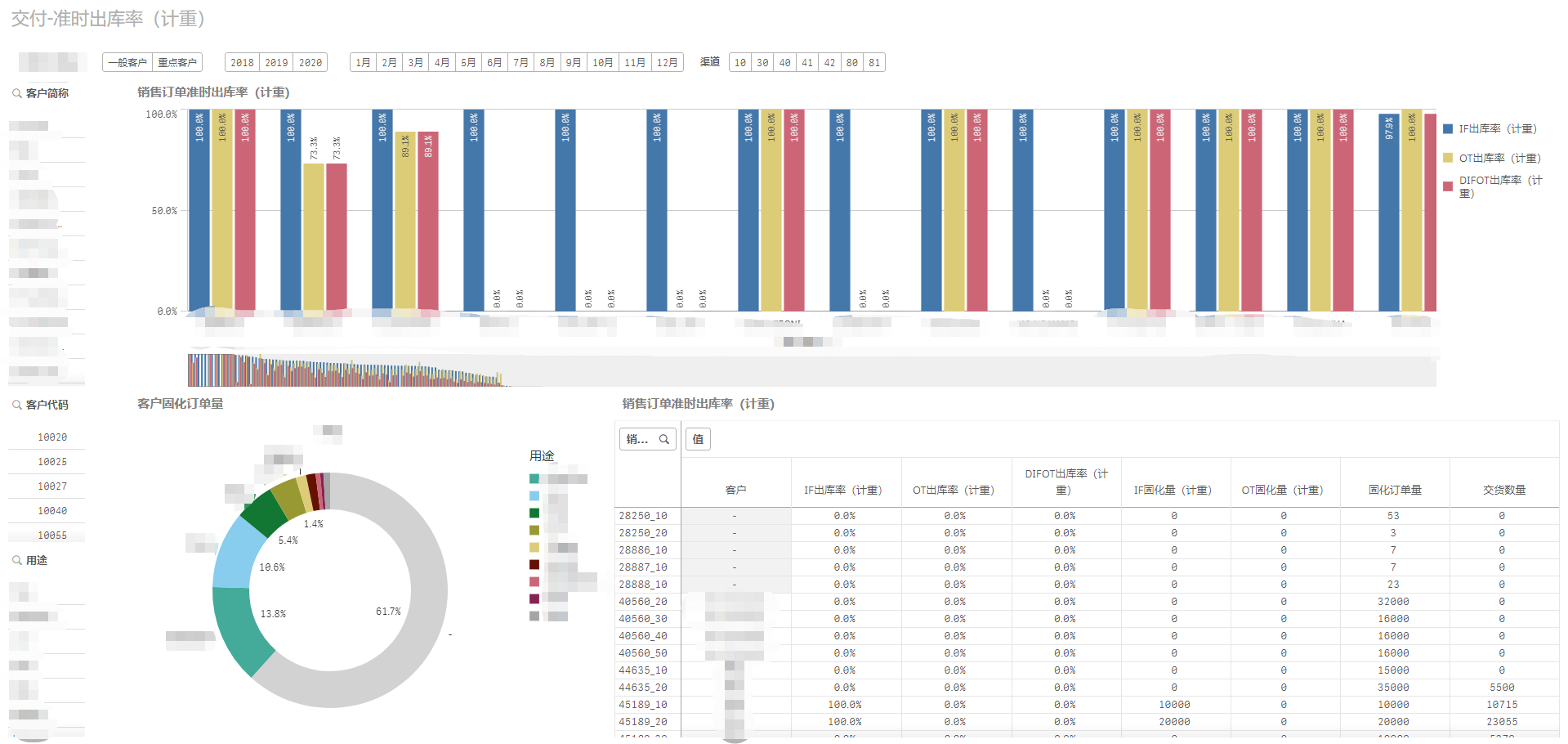The height and width of the screenshot is (744, 1568).
Task: Expand row 40560_20 in pivot table
Action: pyautogui.click(x=643, y=602)
